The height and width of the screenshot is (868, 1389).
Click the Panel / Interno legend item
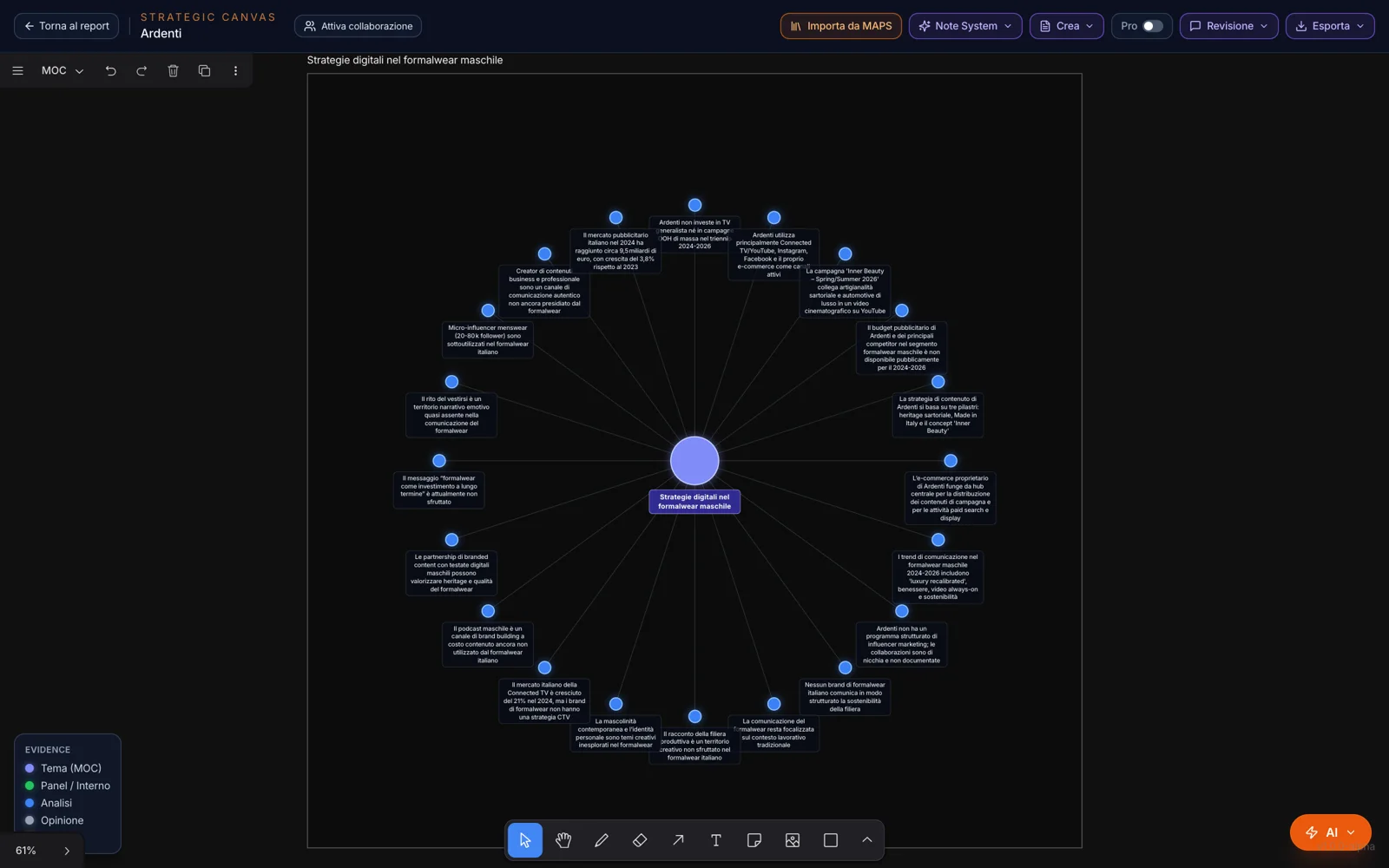point(68,786)
